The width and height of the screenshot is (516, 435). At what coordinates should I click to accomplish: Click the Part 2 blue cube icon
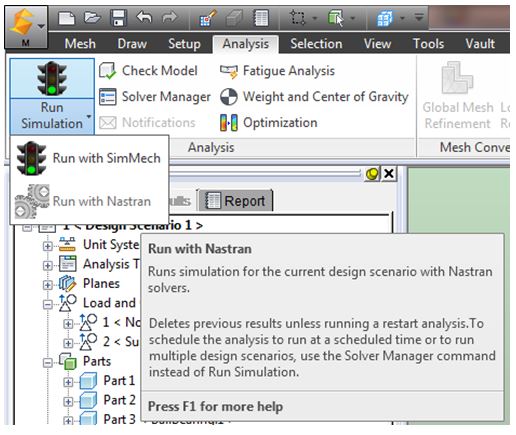88,400
